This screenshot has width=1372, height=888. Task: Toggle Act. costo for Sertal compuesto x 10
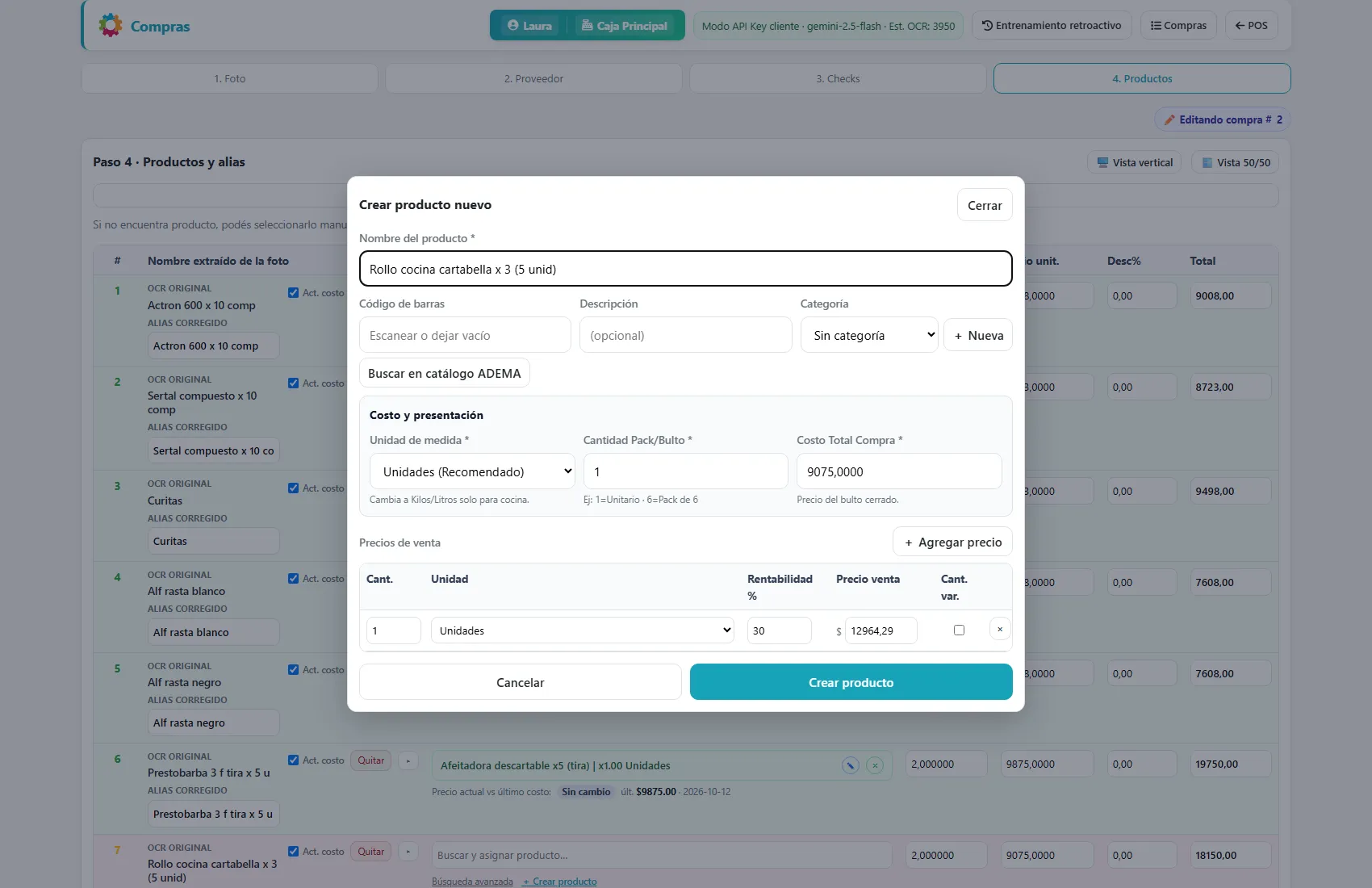(x=293, y=383)
